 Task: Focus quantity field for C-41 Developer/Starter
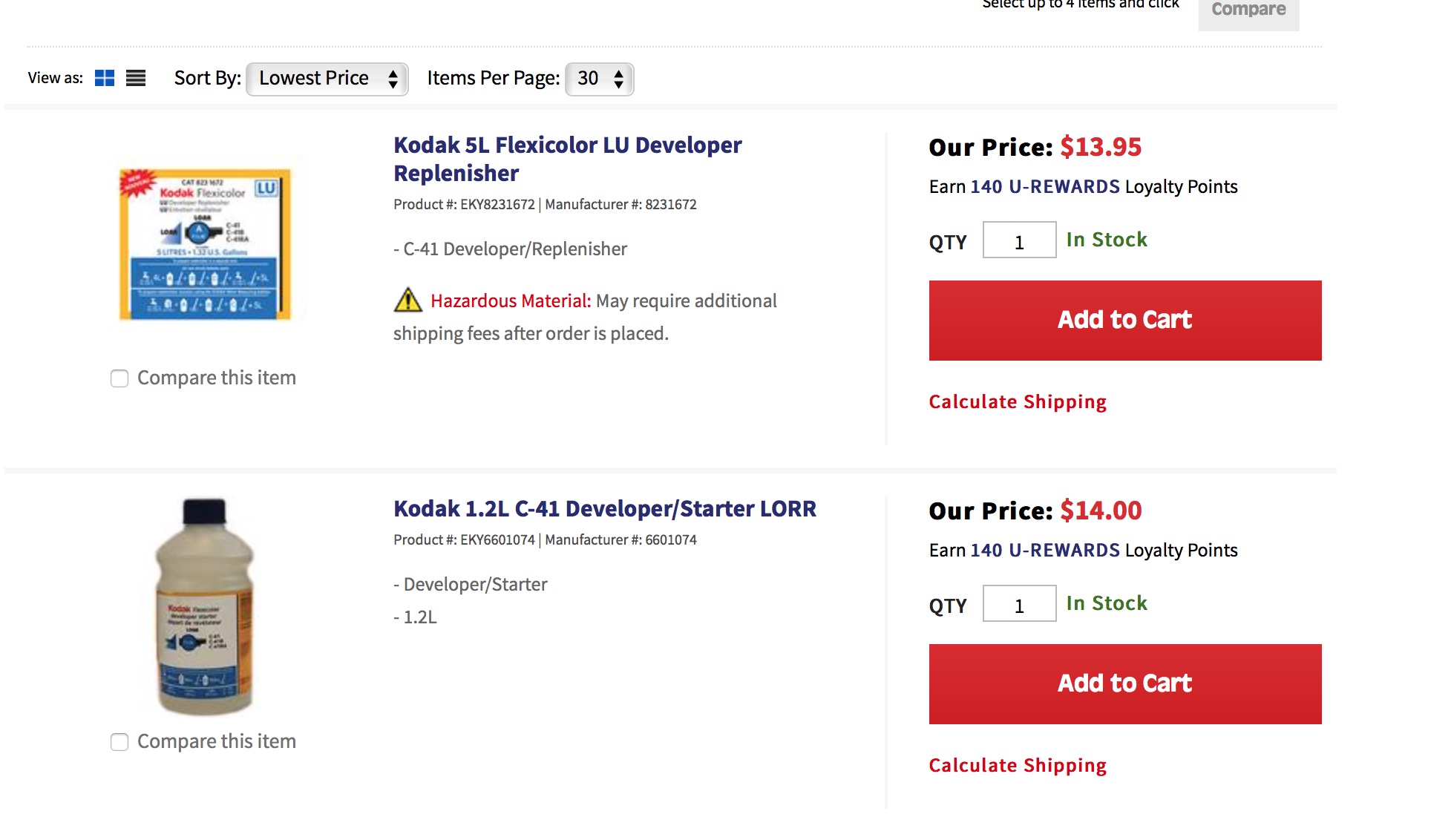click(x=1019, y=603)
